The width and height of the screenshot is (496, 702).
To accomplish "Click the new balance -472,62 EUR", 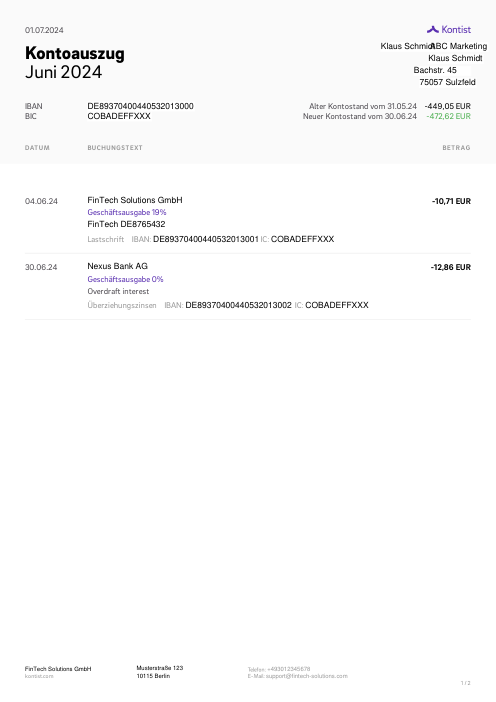I will (x=449, y=116).
